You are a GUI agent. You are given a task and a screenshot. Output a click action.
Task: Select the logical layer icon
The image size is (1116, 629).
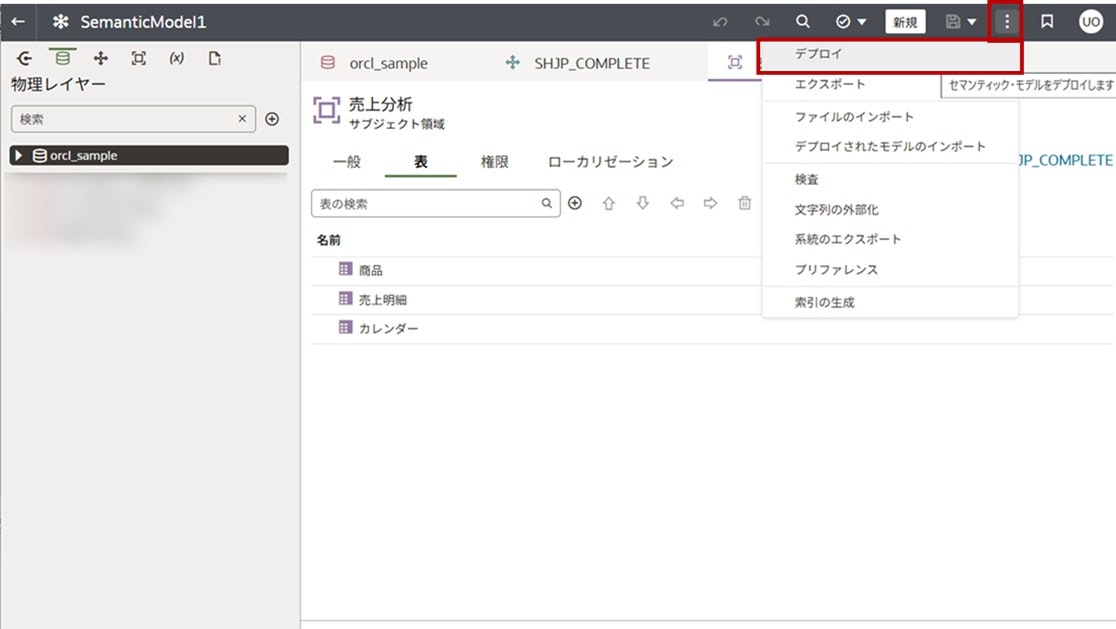point(100,58)
